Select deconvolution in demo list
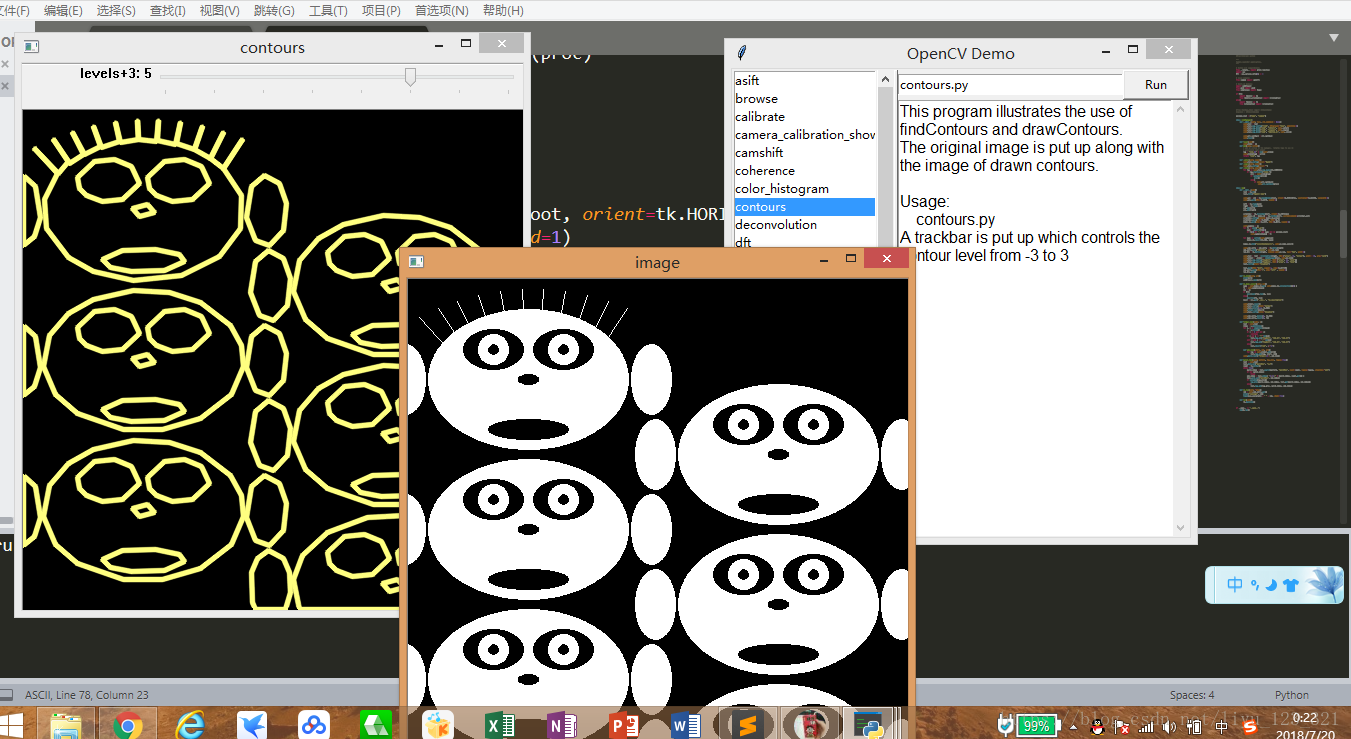The width and height of the screenshot is (1351, 739). (805, 225)
